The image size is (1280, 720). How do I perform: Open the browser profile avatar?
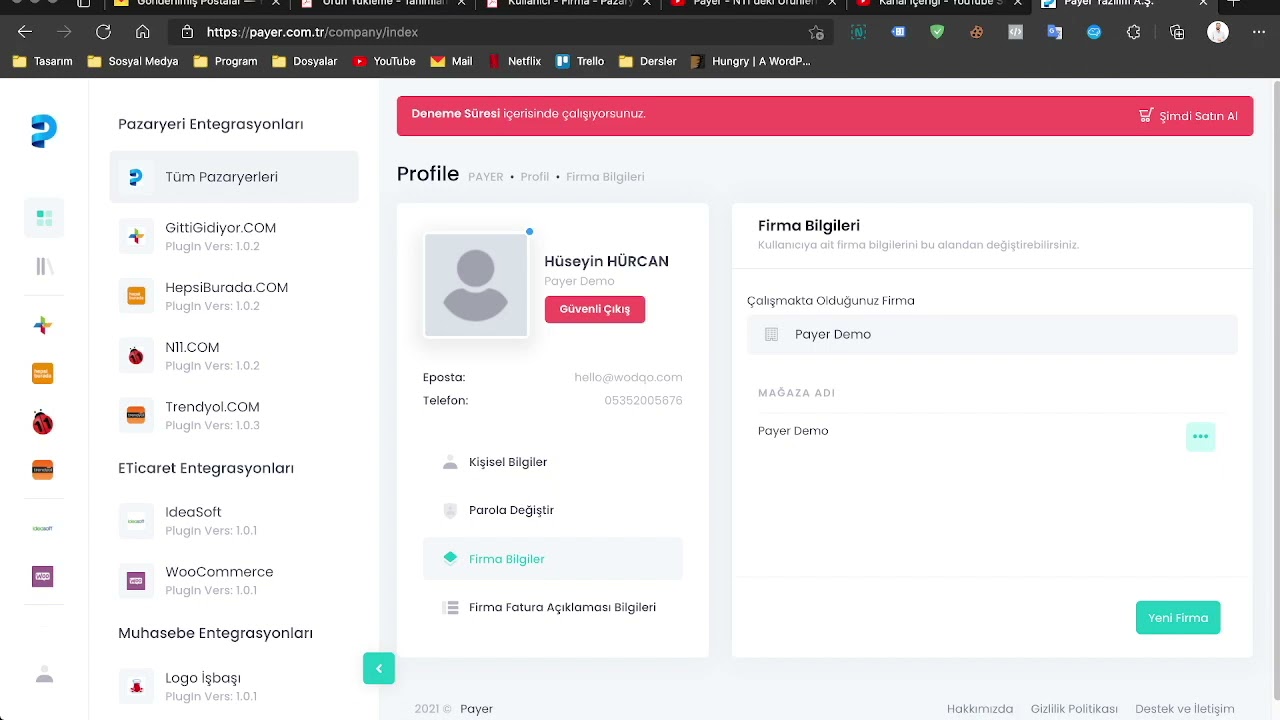pos(1218,32)
